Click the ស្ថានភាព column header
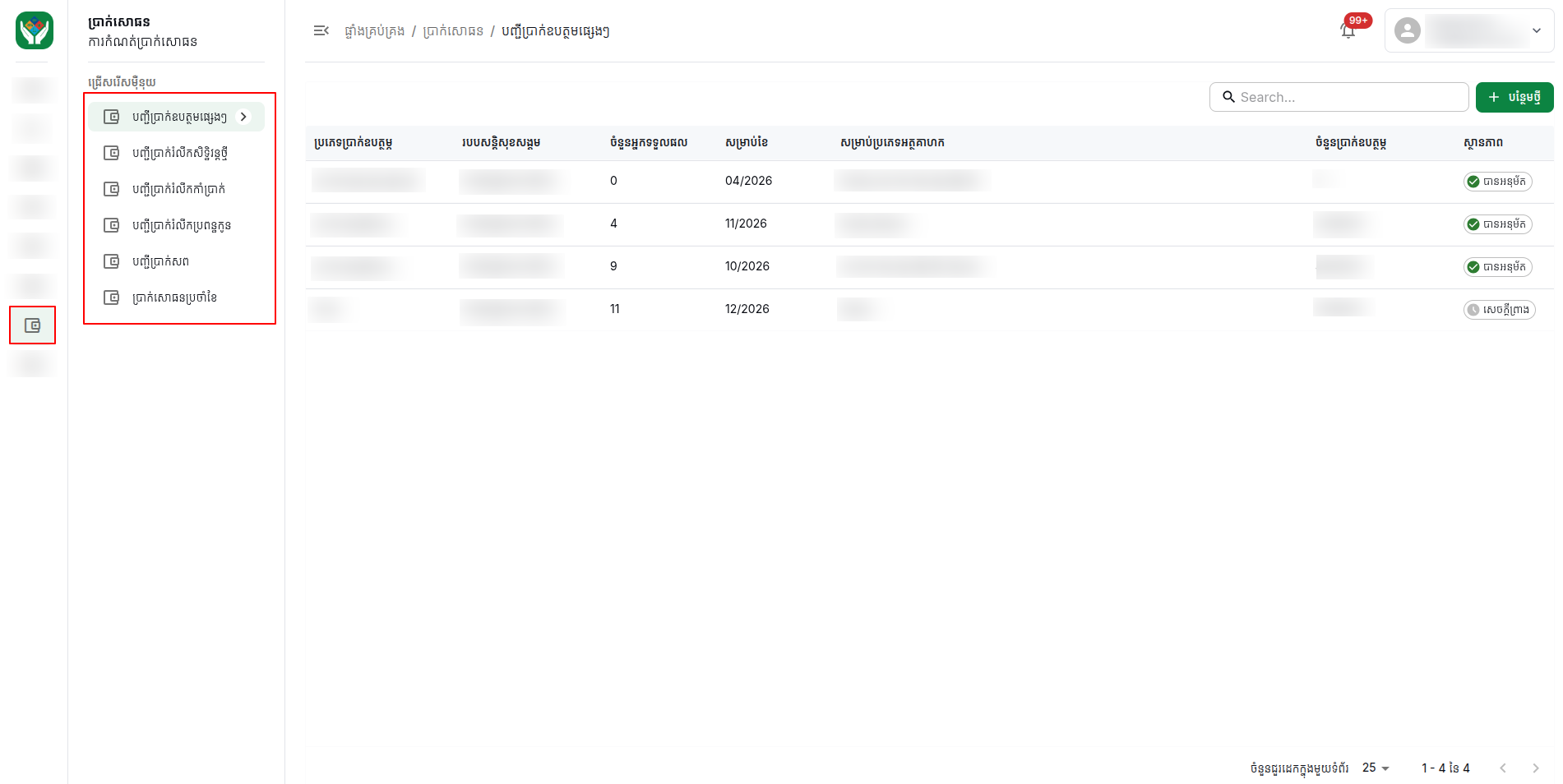This screenshot has width=1563, height=784. [1483, 142]
